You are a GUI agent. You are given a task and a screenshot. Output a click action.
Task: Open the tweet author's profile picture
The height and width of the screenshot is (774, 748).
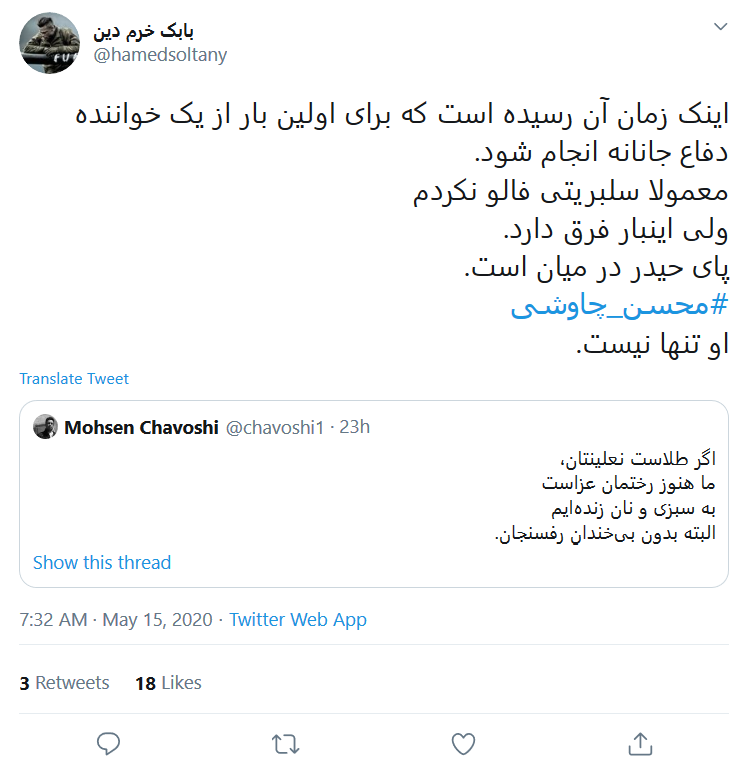[x=50, y=43]
